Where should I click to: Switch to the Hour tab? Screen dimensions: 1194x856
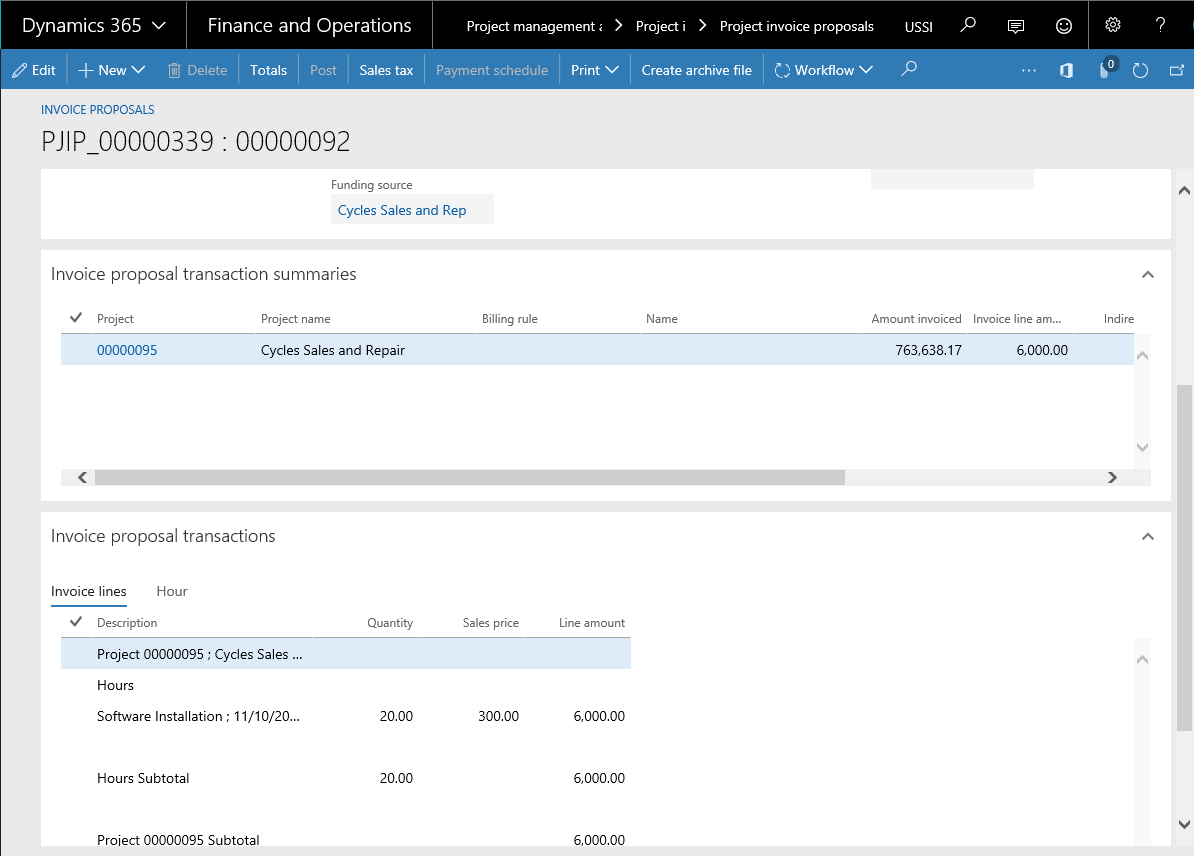click(171, 591)
